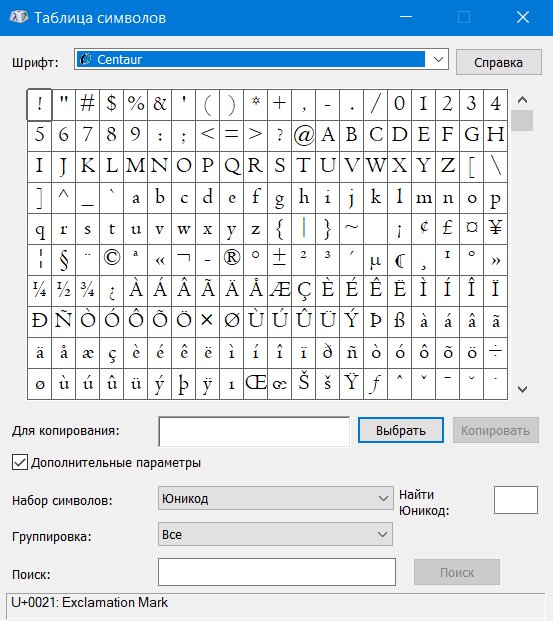Choose the pound sterling £ symbol
Viewport: 553px width, 621px height.
click(x=448, y=229)
